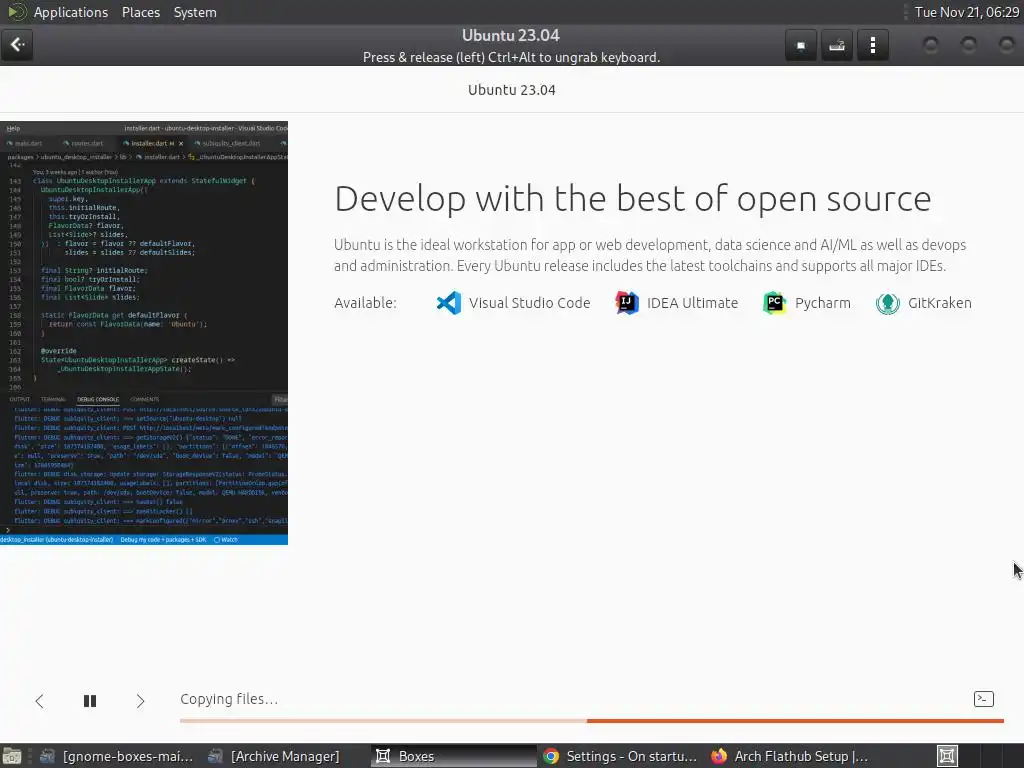Click the workspace switcher icon in taskbar

[x=947, y=756]
